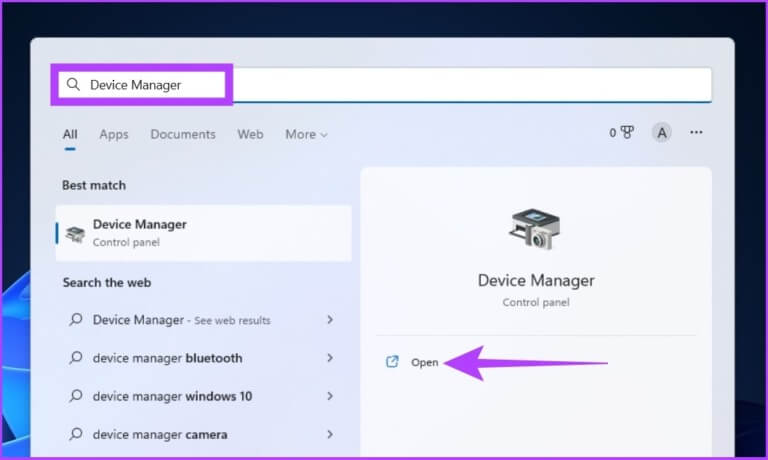Image resolution: width=768 pixels, height=460 pixels.
Task: Expand chevron for Device Manager web results
Action: pyautogui.click(x=330, y=320)
